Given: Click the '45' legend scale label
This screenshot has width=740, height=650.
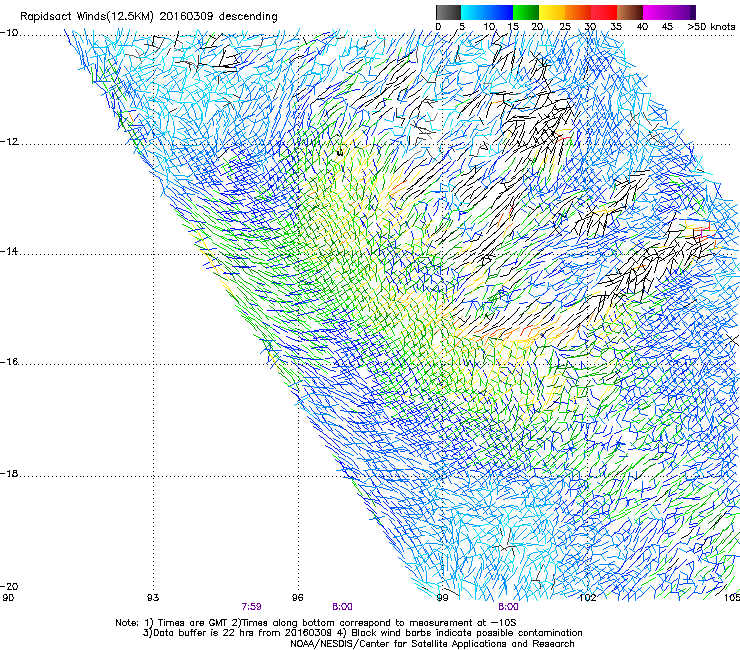Looking at the screenshot, I should [667, 26].
